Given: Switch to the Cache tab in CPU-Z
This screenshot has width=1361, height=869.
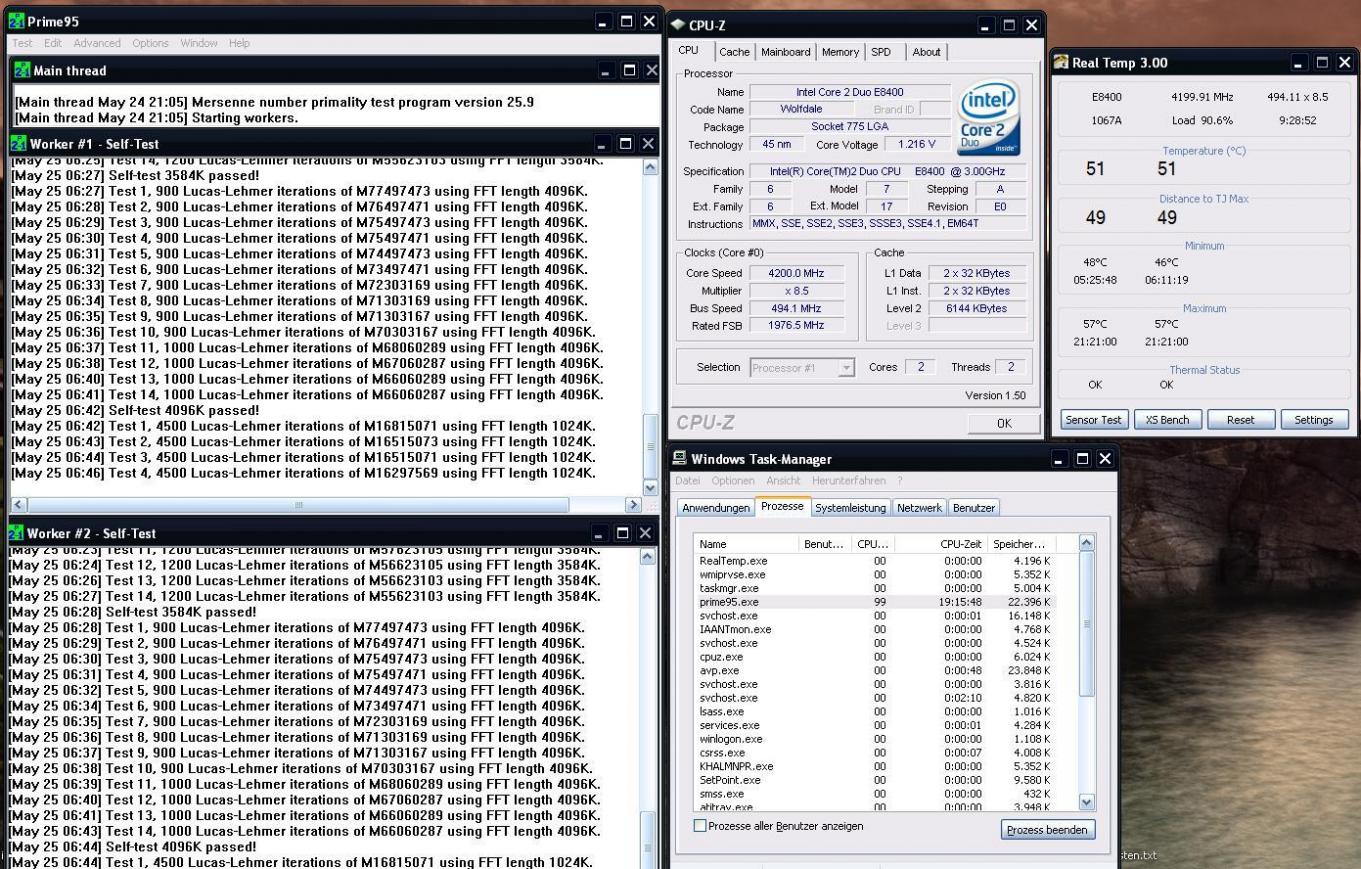Looking at the screenshot, I should point(734,52).
